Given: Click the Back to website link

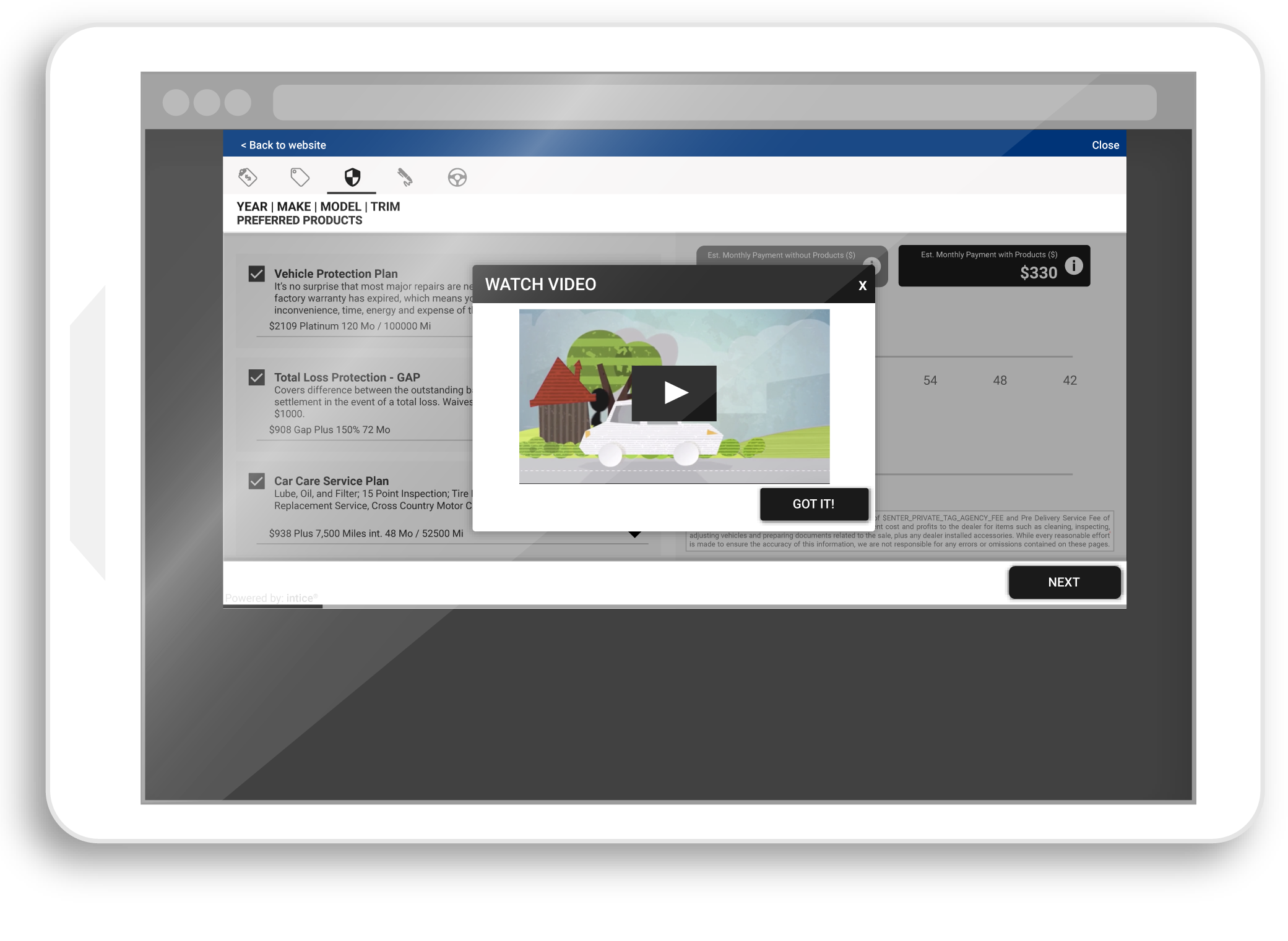Looking at the screenshot, I should [x=283, y=145].
